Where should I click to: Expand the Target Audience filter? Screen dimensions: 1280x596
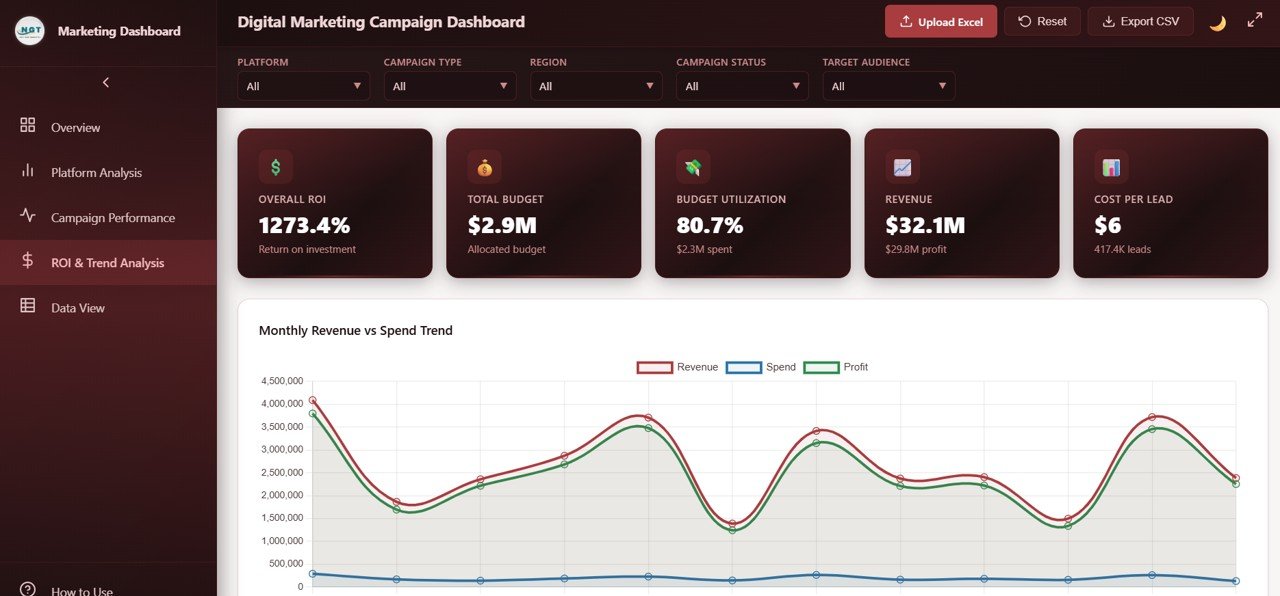pos(888,86)
